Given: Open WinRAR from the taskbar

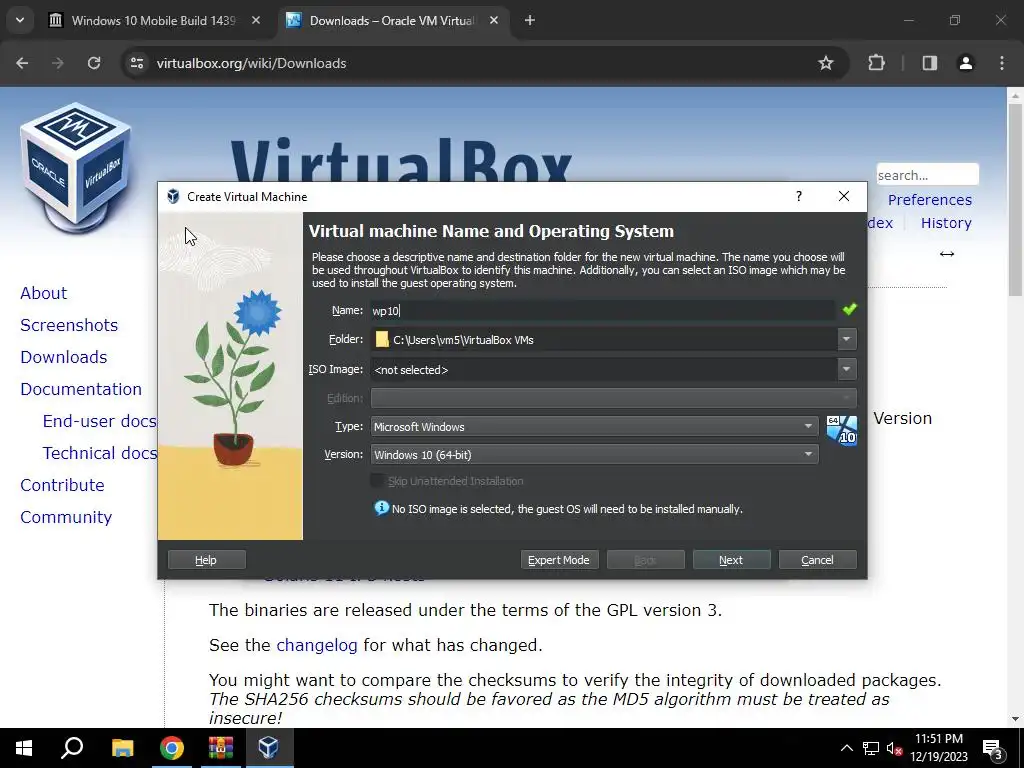Looking at the screenshot, I should [221, 748].
